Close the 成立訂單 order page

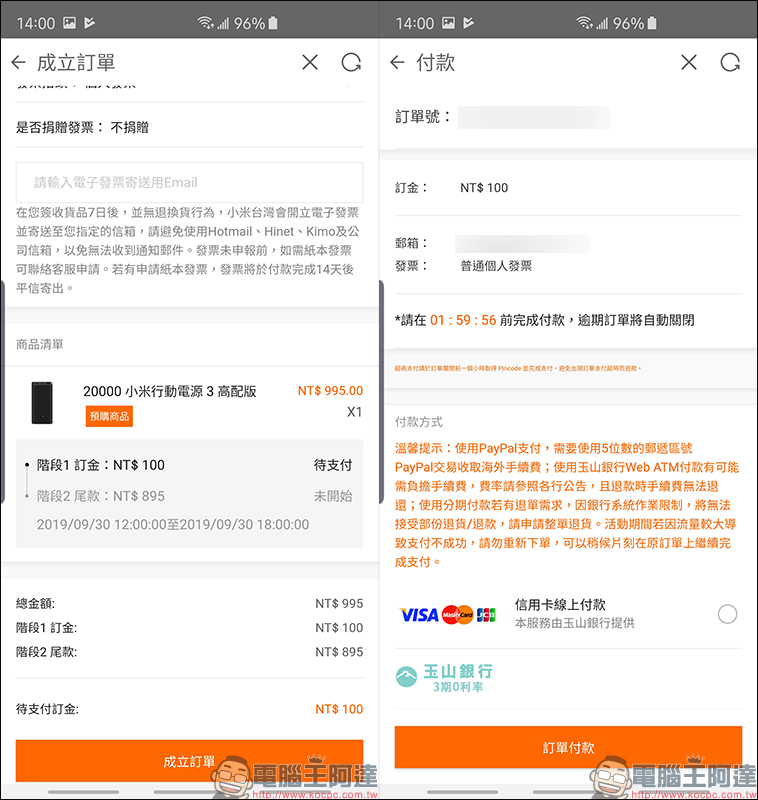pyautogui.click(x=310, y=63)
